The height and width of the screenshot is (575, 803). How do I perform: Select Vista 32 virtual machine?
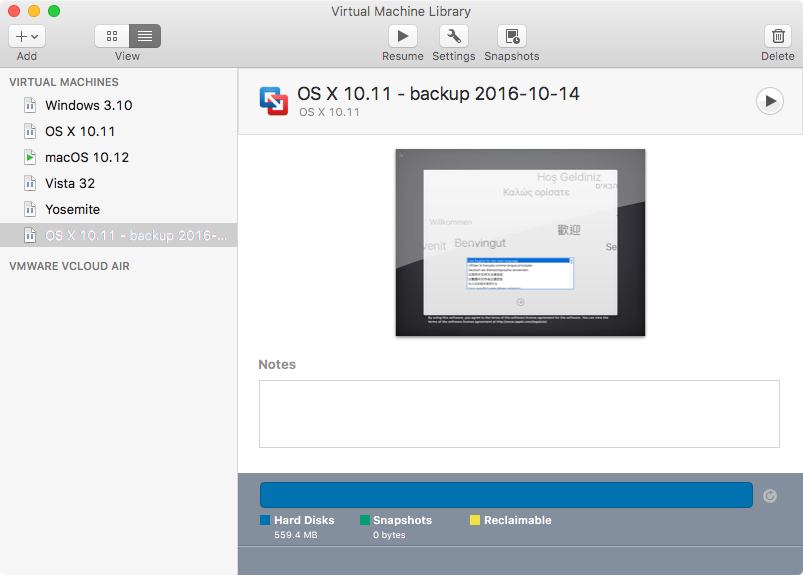click(x=118, y=183)
